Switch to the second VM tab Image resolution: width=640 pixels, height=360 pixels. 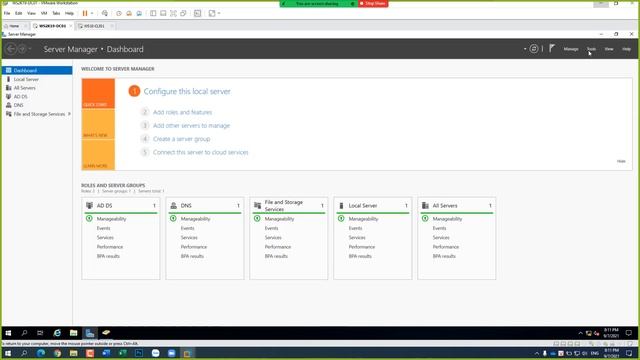pyautogui.click(x=93, y=26)
